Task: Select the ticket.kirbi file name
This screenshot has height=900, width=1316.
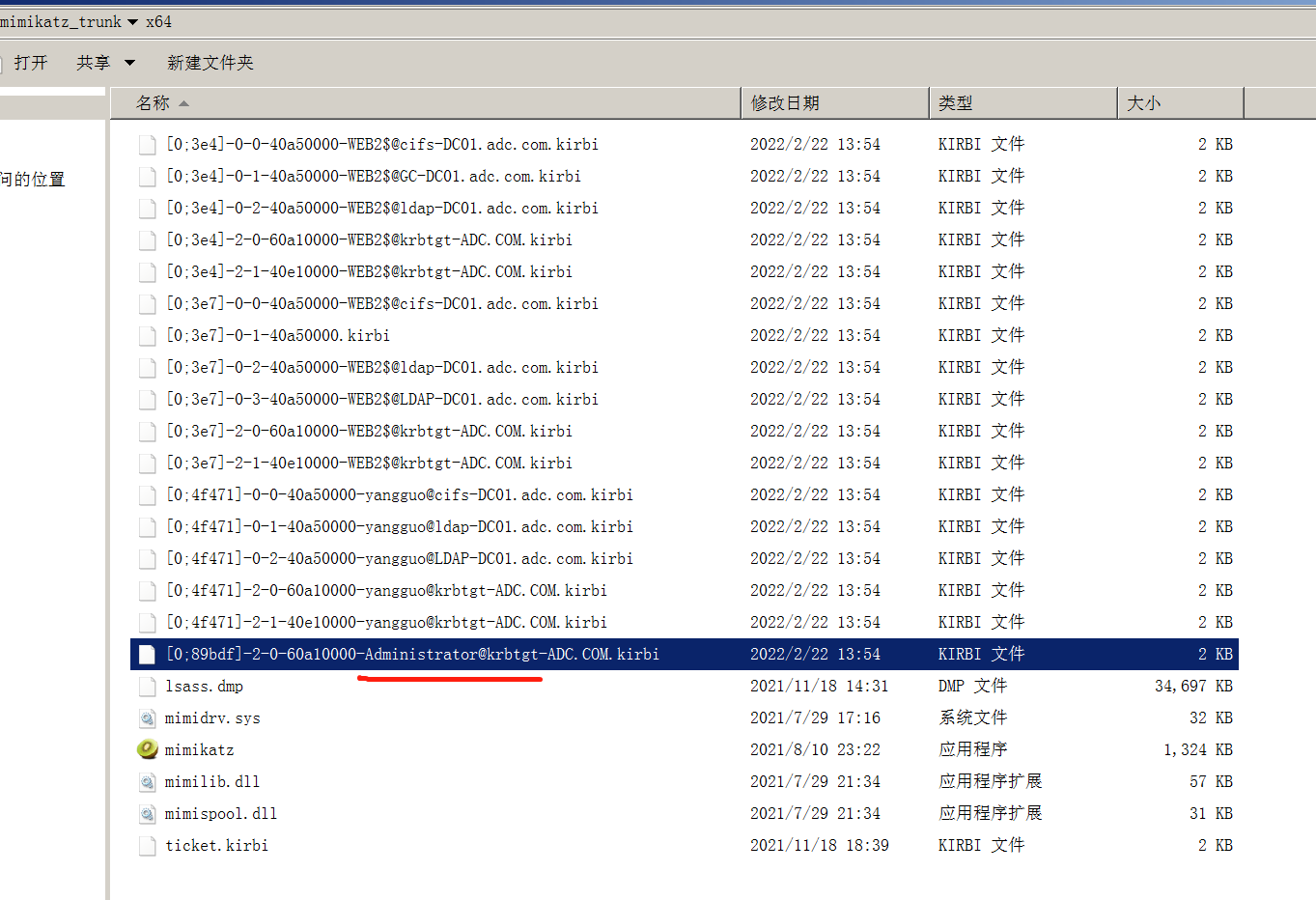Action: coord(216,845)
